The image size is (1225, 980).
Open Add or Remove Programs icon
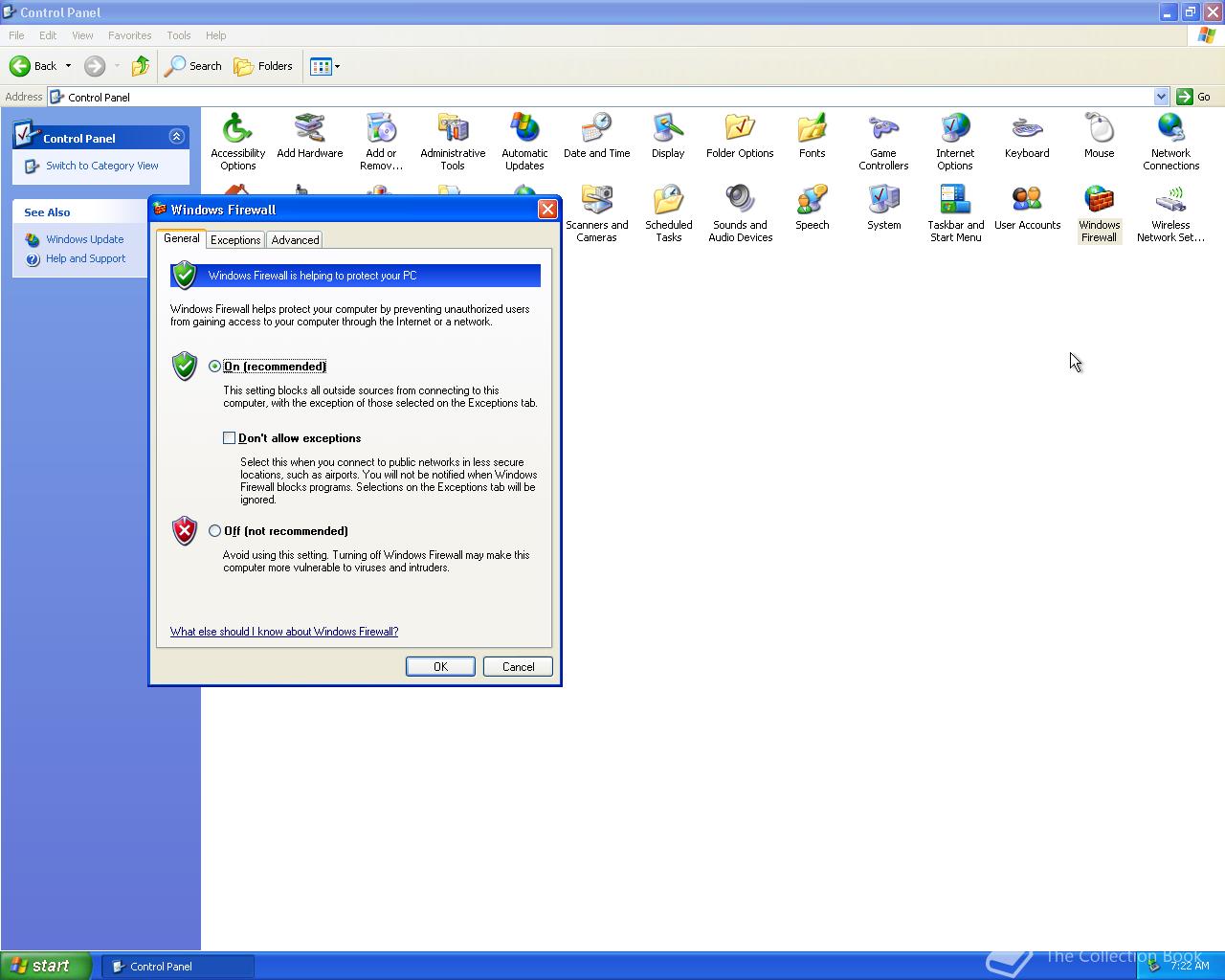point(381,141)
